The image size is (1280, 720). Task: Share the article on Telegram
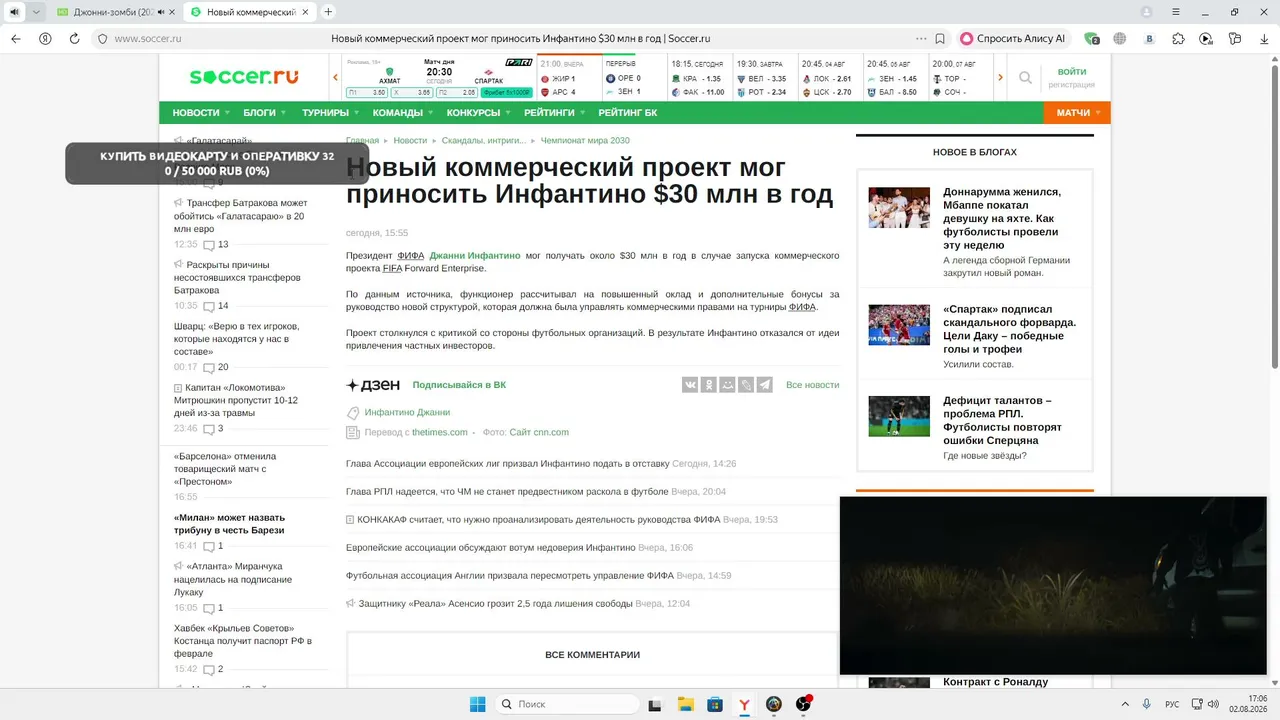(x=764, y=385)
